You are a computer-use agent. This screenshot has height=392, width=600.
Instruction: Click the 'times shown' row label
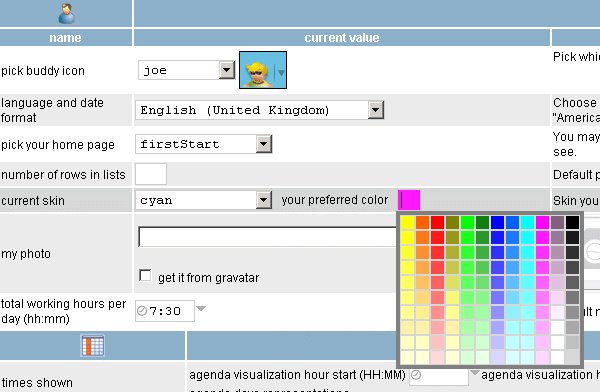(x=37, y=382)
